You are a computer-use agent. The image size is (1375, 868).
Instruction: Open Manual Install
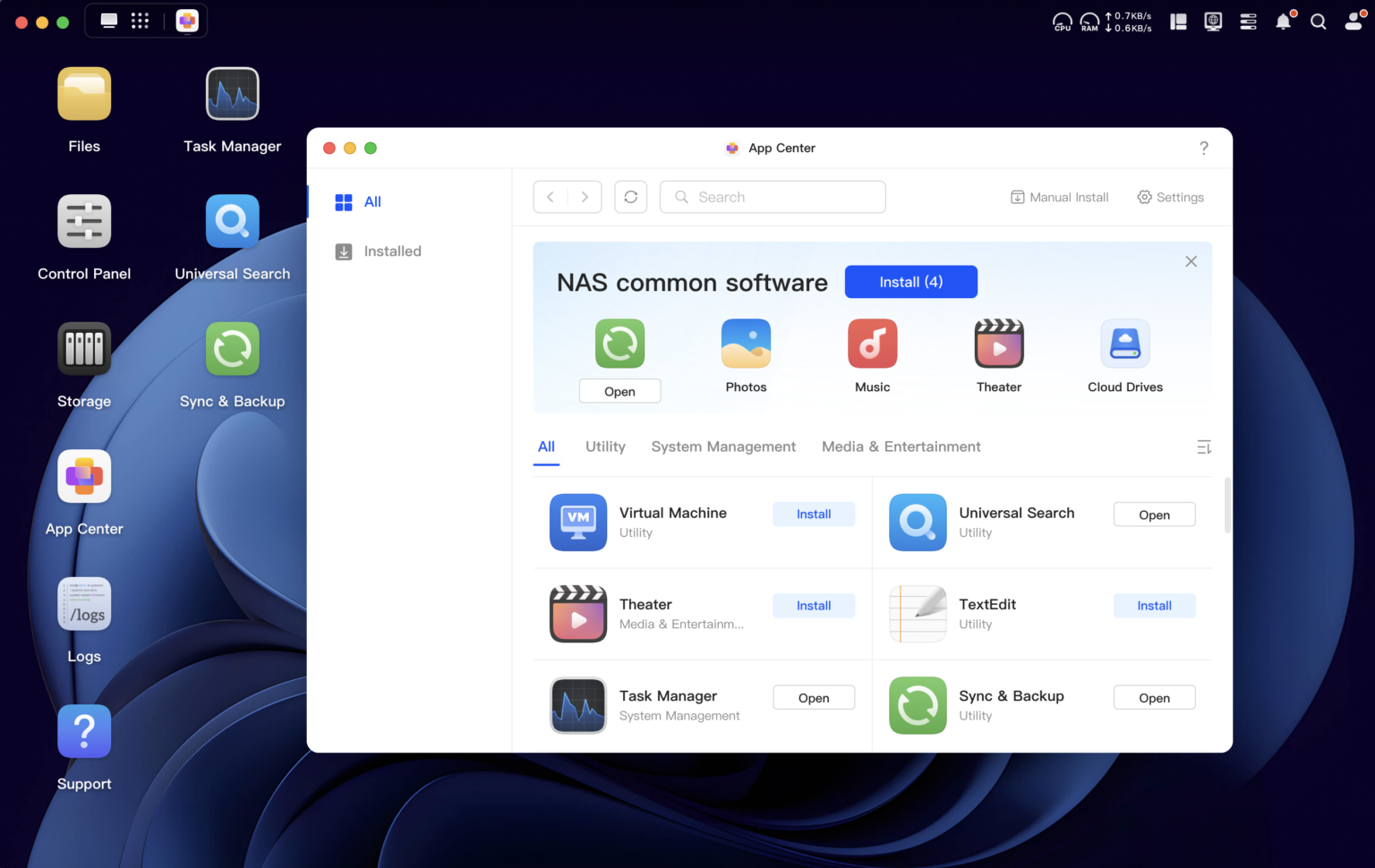(x=1060, y=197)
